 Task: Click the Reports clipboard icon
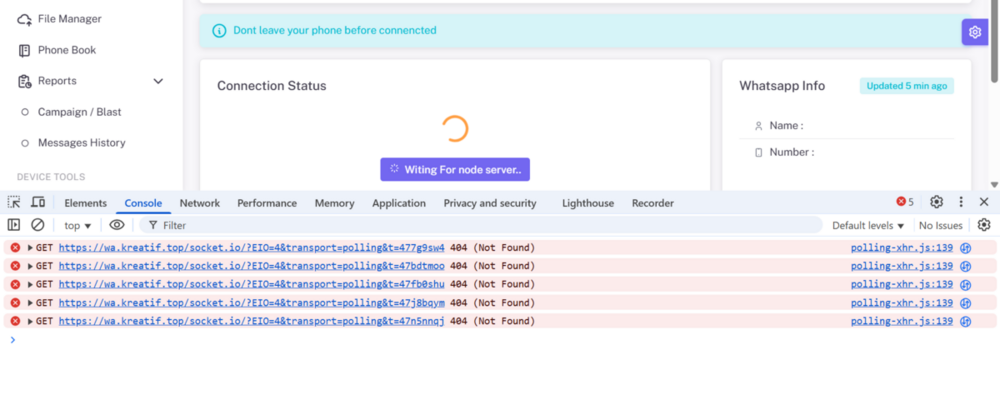[x=25, y=81]
